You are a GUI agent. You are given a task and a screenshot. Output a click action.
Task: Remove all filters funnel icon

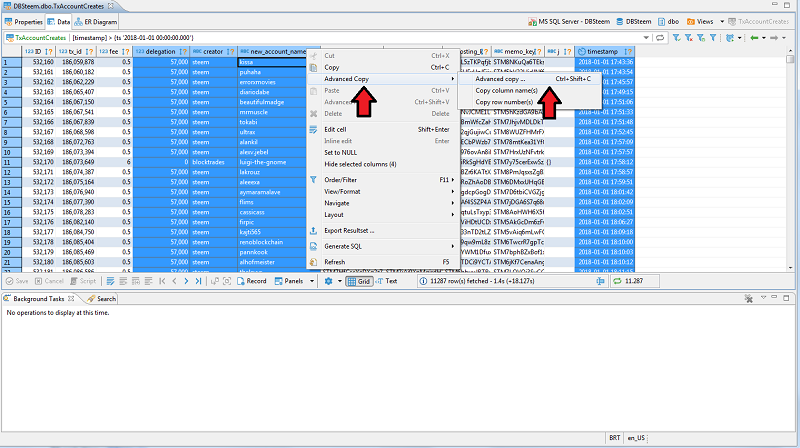tap(689, 38)
